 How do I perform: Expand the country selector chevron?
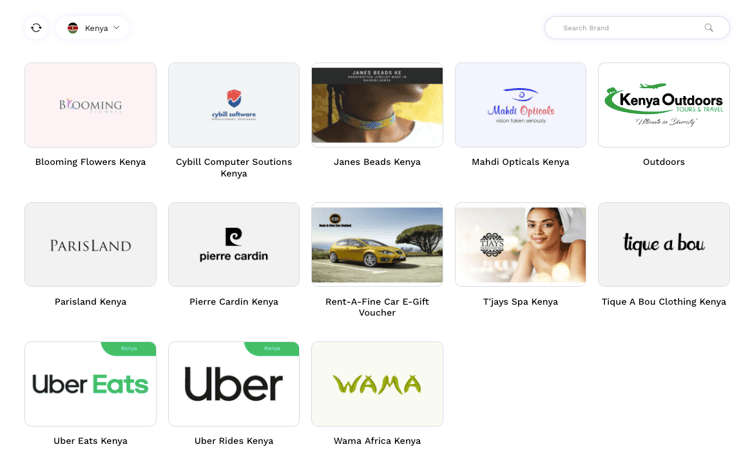(x=116, y=28)
